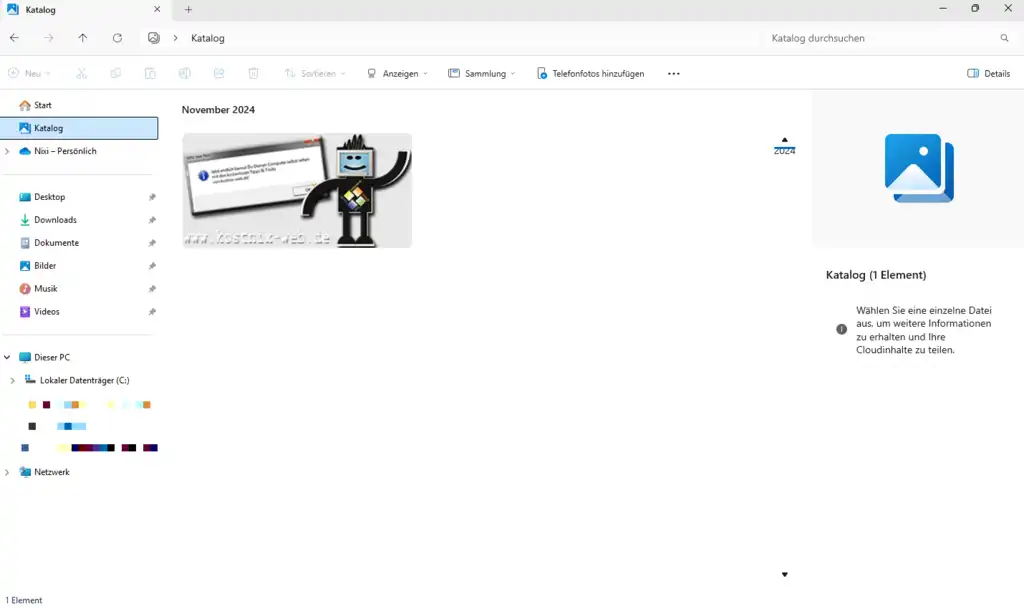Open Bilder in the sidebar
Viewport: 1024px width, 609px height.
[x=45, y=266]
